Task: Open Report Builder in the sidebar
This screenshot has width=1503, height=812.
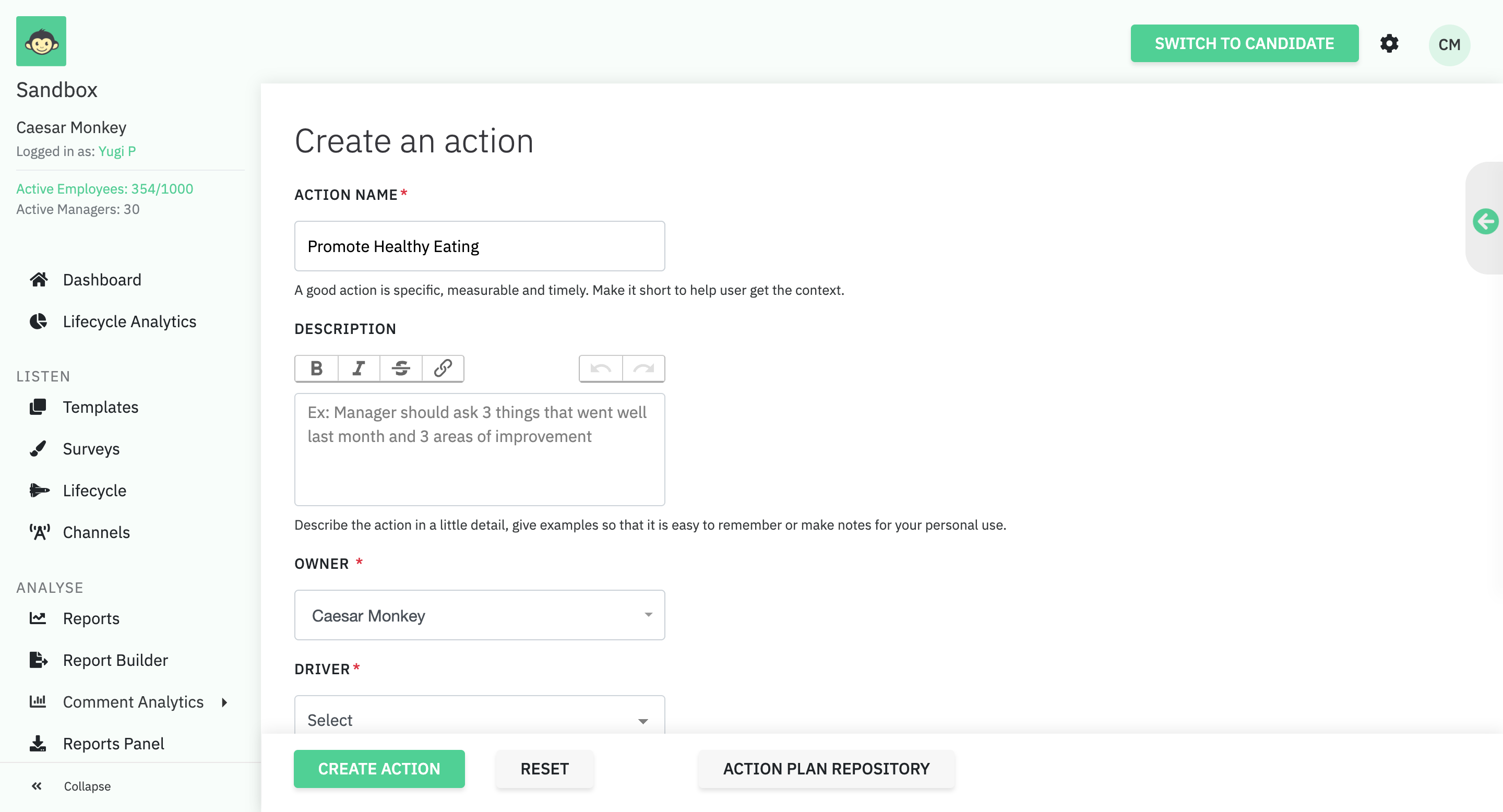Action: [115, 660]
